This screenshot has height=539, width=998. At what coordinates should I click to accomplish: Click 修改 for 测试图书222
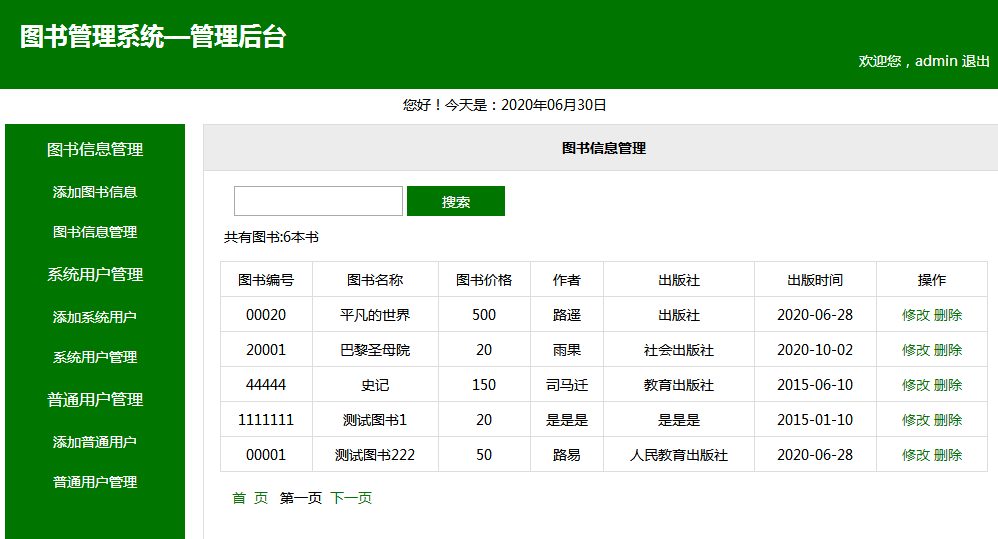(x=916, y=455)
